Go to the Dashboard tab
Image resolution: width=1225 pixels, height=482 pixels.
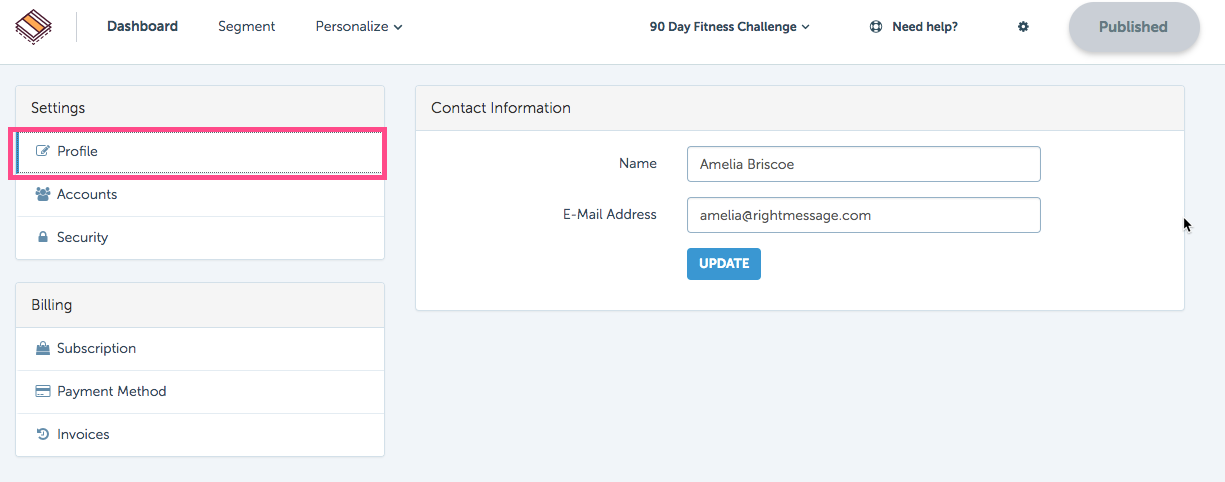[142, 27]
